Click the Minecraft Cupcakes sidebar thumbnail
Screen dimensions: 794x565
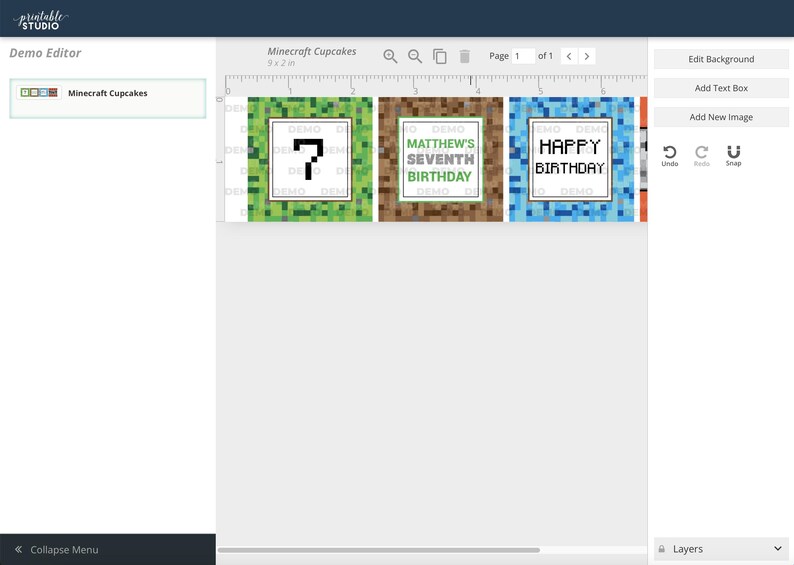[x=39, y=93]
